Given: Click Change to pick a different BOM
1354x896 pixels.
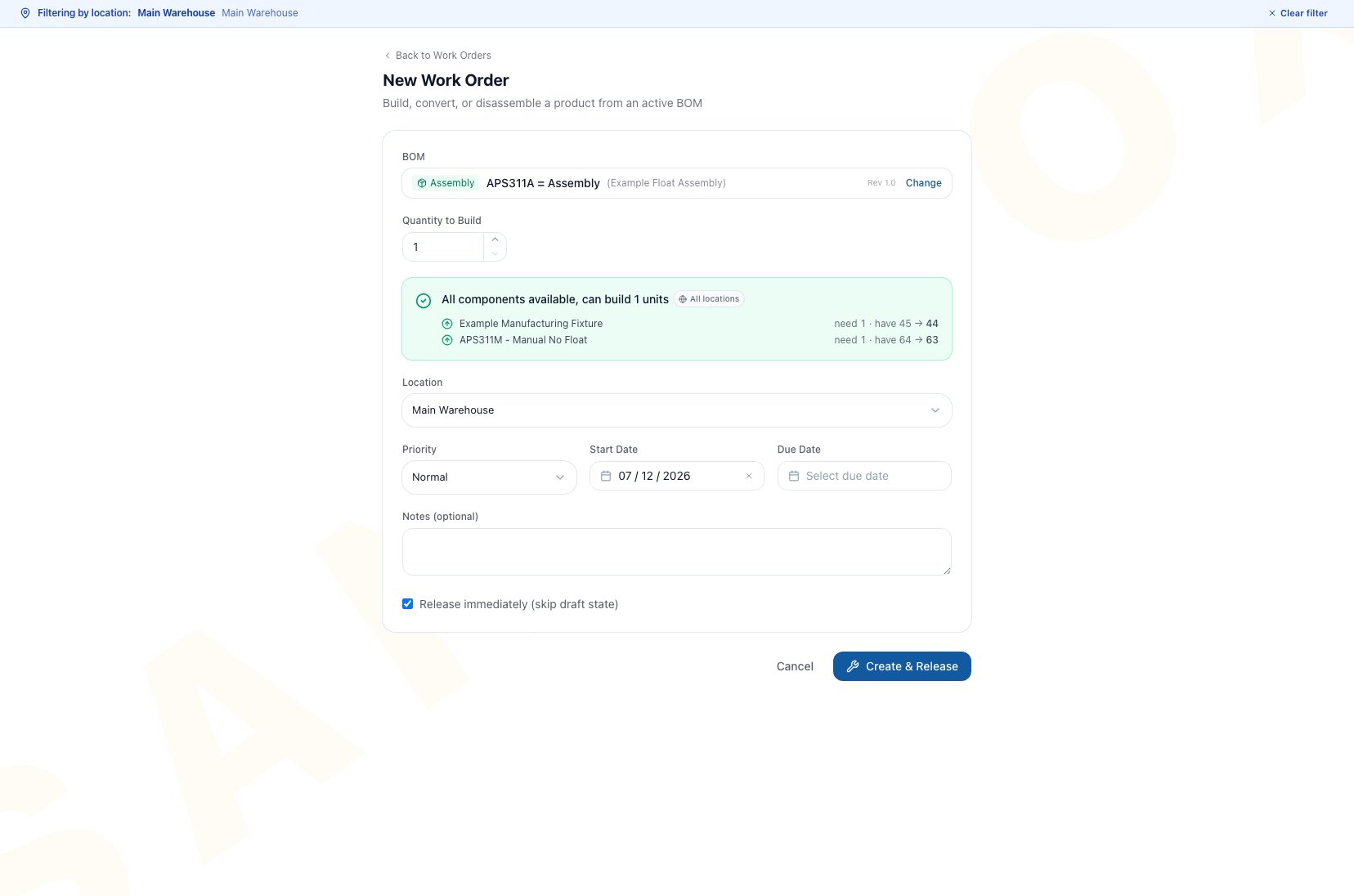Looking at the screenshot, I should pyautogui.click(x=923, y=183).
